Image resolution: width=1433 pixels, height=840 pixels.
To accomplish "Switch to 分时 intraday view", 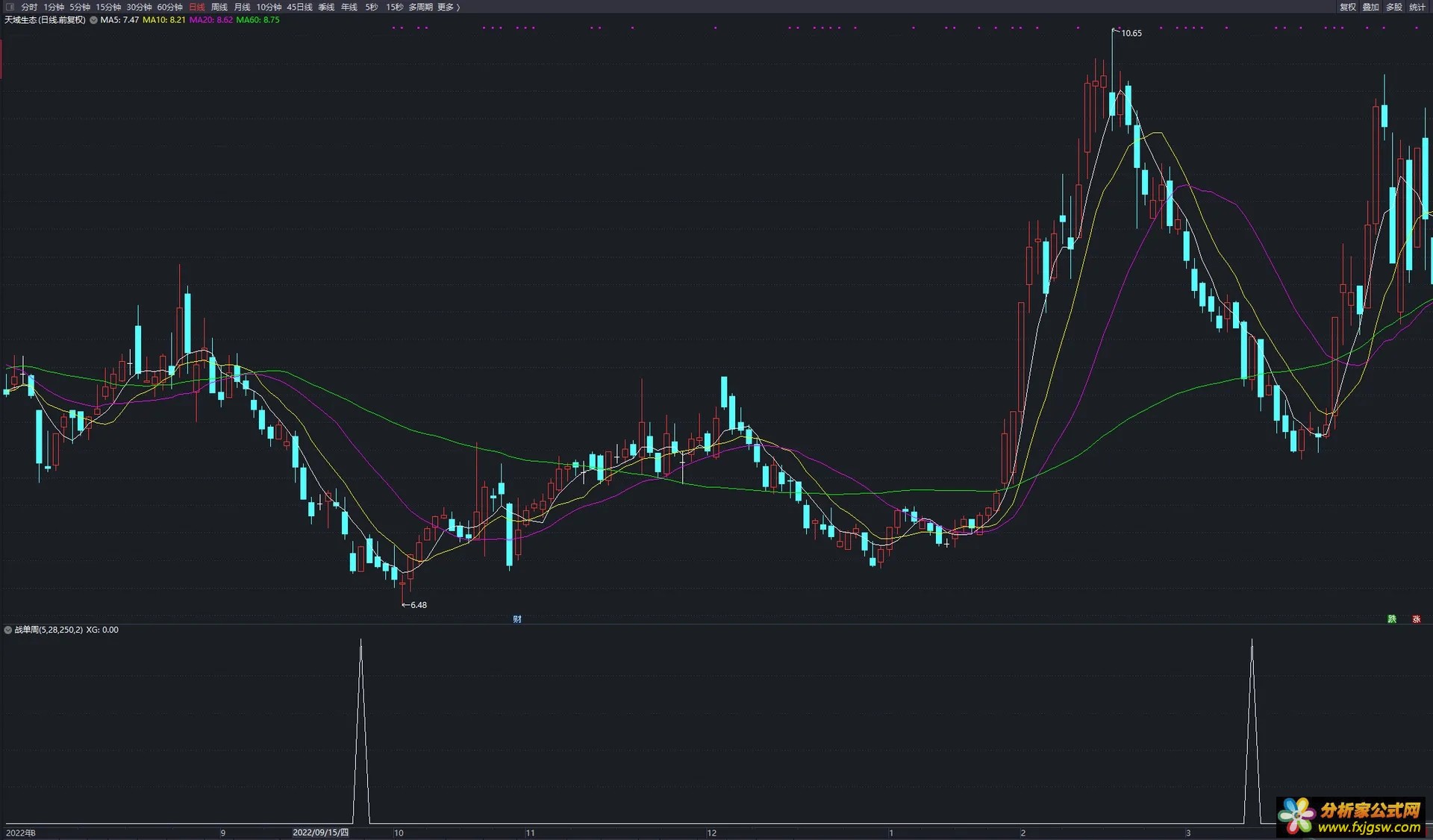I will [x=29, y=7].
